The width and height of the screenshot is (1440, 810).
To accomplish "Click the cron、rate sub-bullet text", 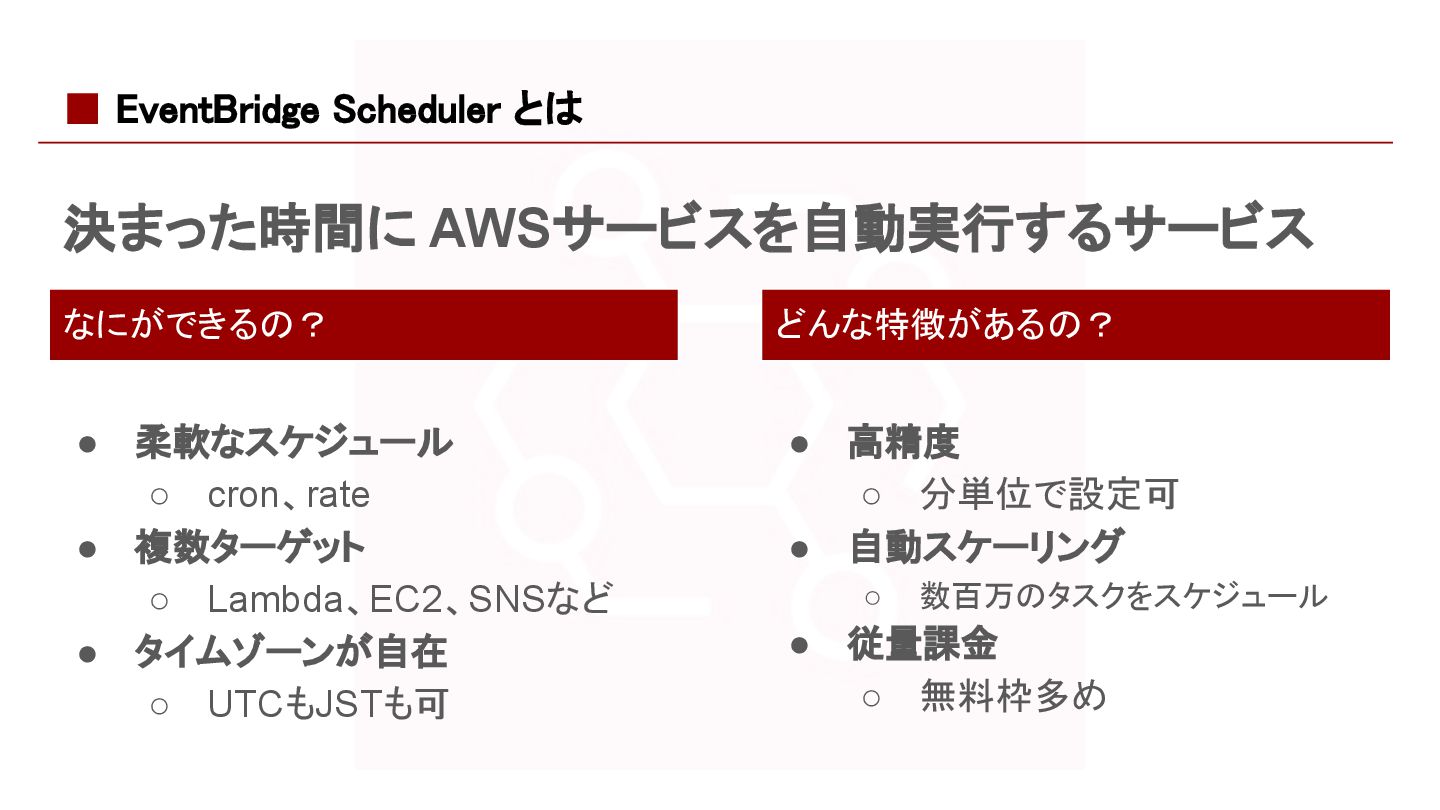I will [289, 495].
